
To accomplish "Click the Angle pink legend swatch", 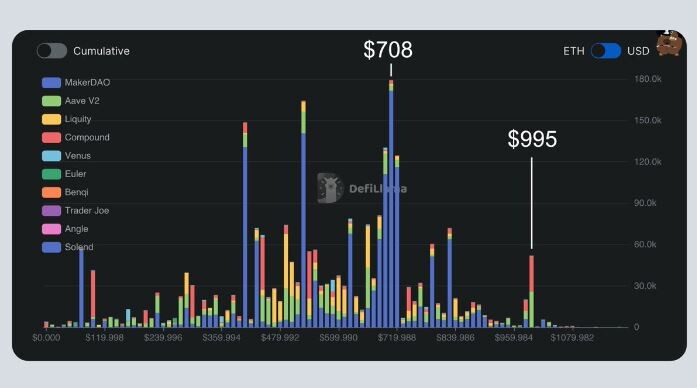I will pyautogui.click(x=51, y=229).
